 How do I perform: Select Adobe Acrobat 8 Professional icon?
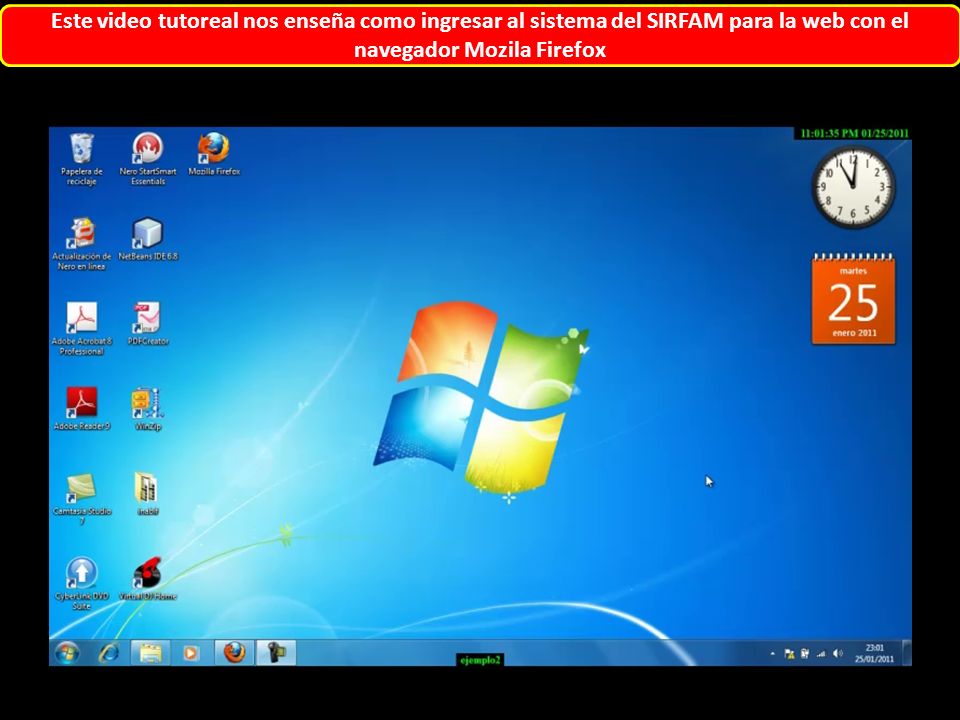(81, 329)
